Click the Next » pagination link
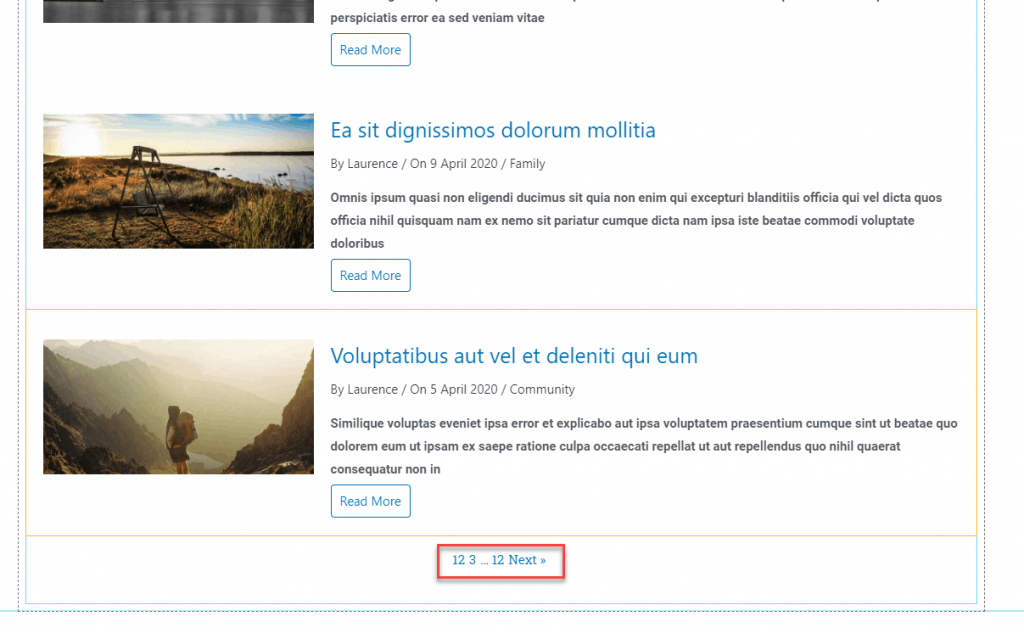 click(527, 561)
